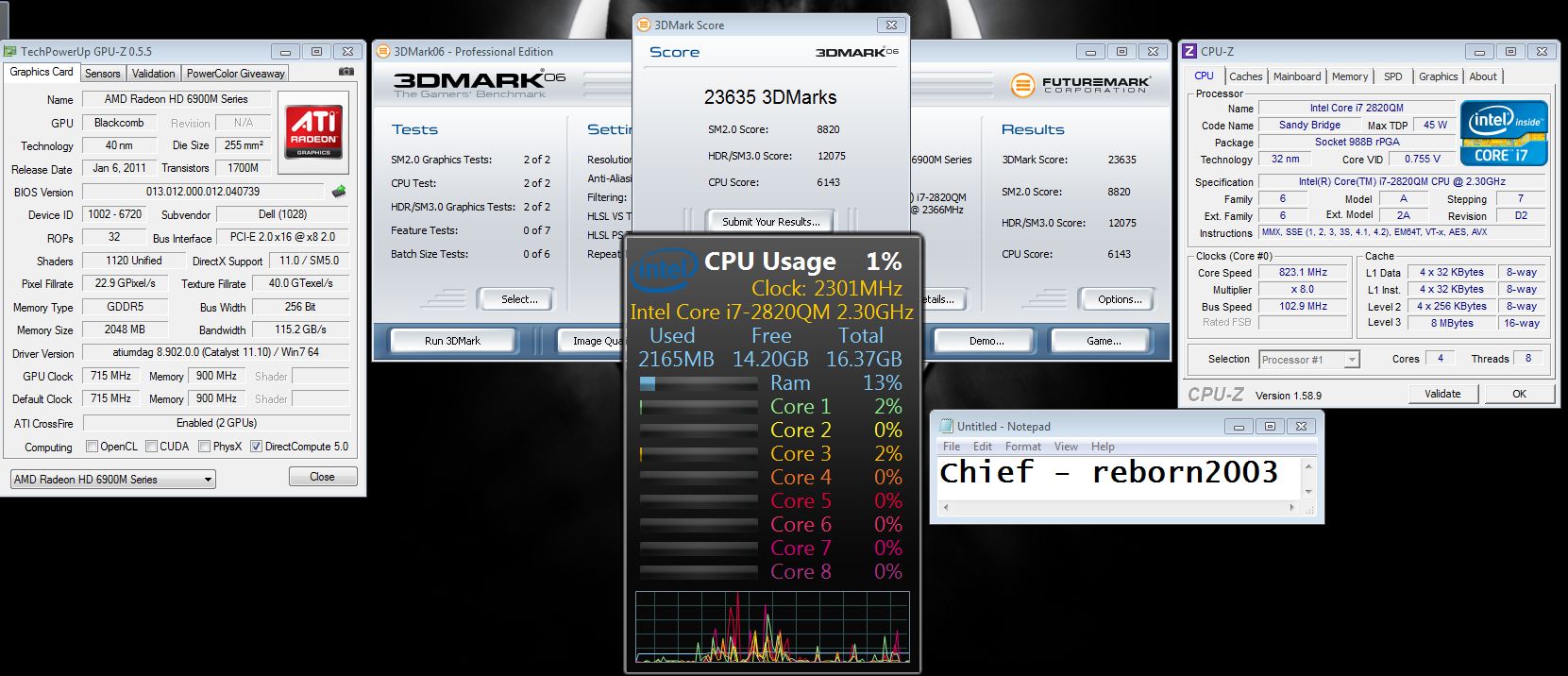Open the Memory tab in CPU-Z
Image resolution: width=1568 pixels, height=676 pixels.
click(x=1350, y=76)
